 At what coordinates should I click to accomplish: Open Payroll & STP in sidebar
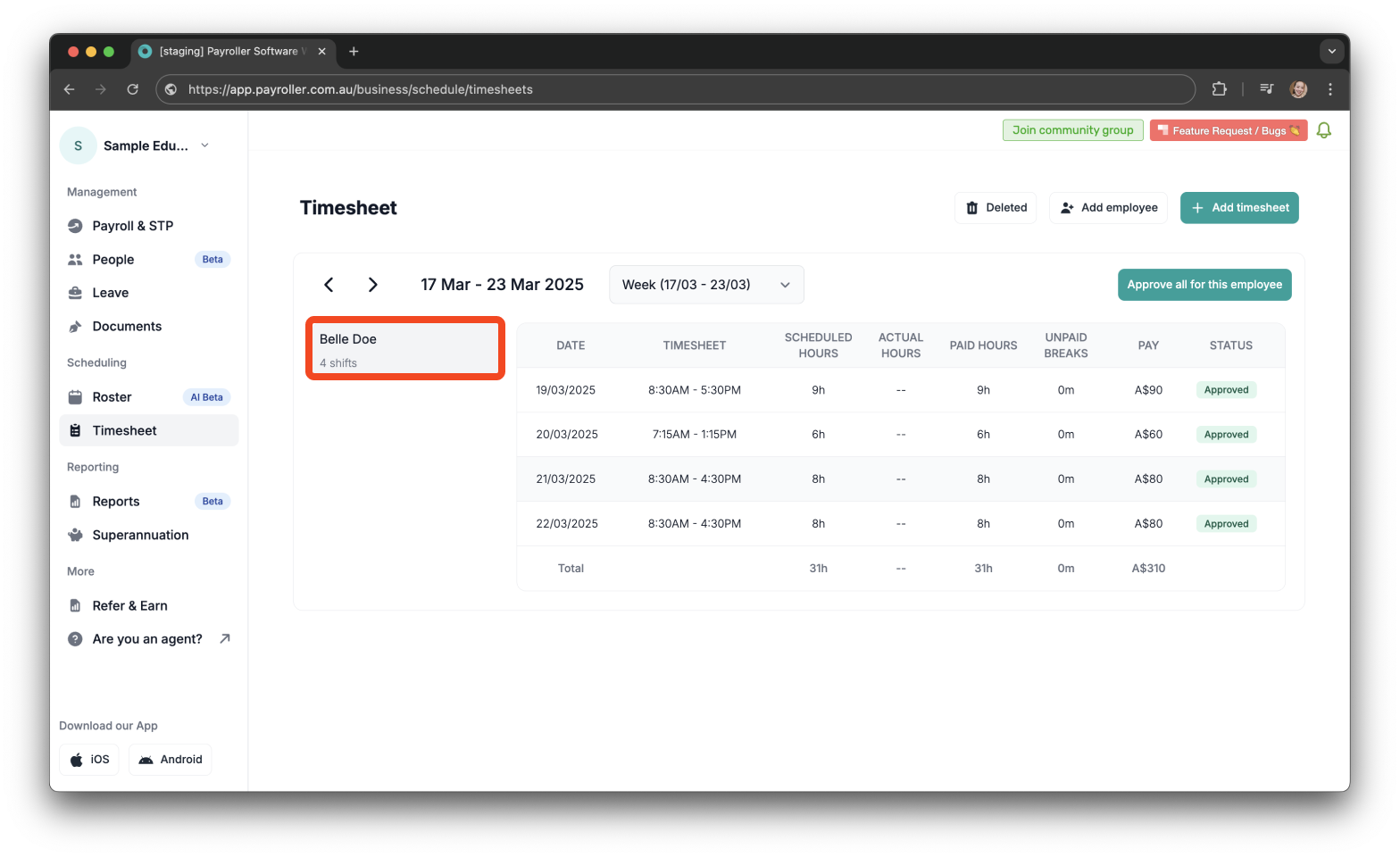click(x=149, y=226)
